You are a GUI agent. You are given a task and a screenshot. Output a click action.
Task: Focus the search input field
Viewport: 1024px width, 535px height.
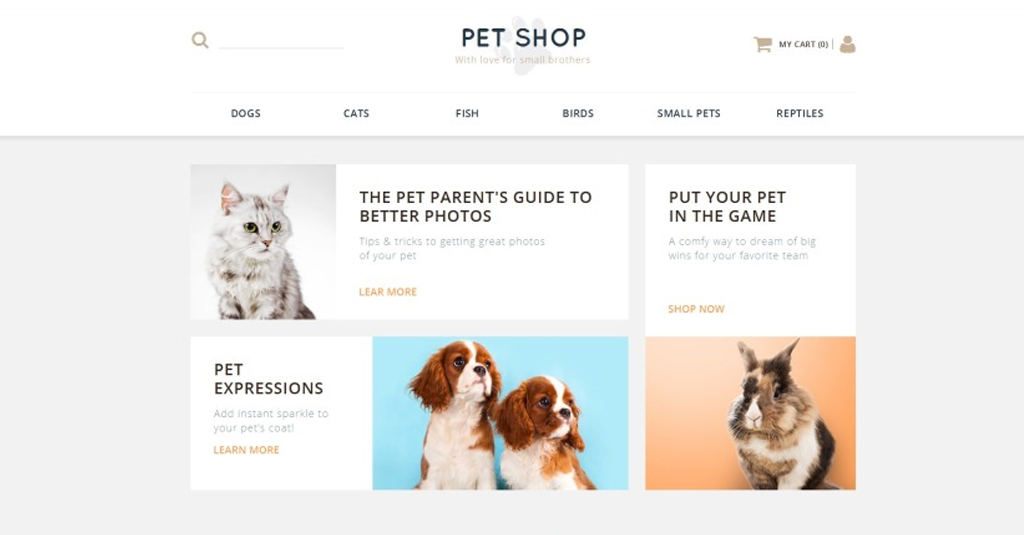point(281,41)
